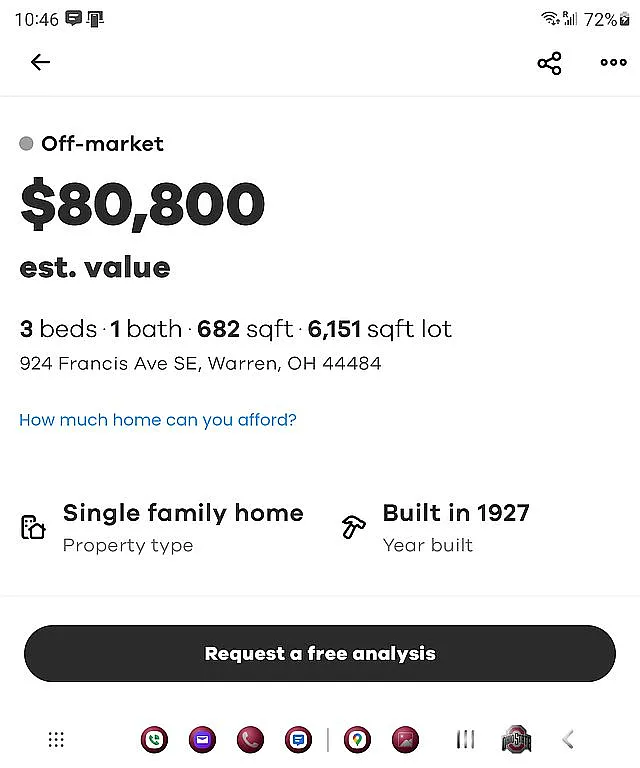
Task: Launch the blue messages app icon
Action: pos(297,740)
